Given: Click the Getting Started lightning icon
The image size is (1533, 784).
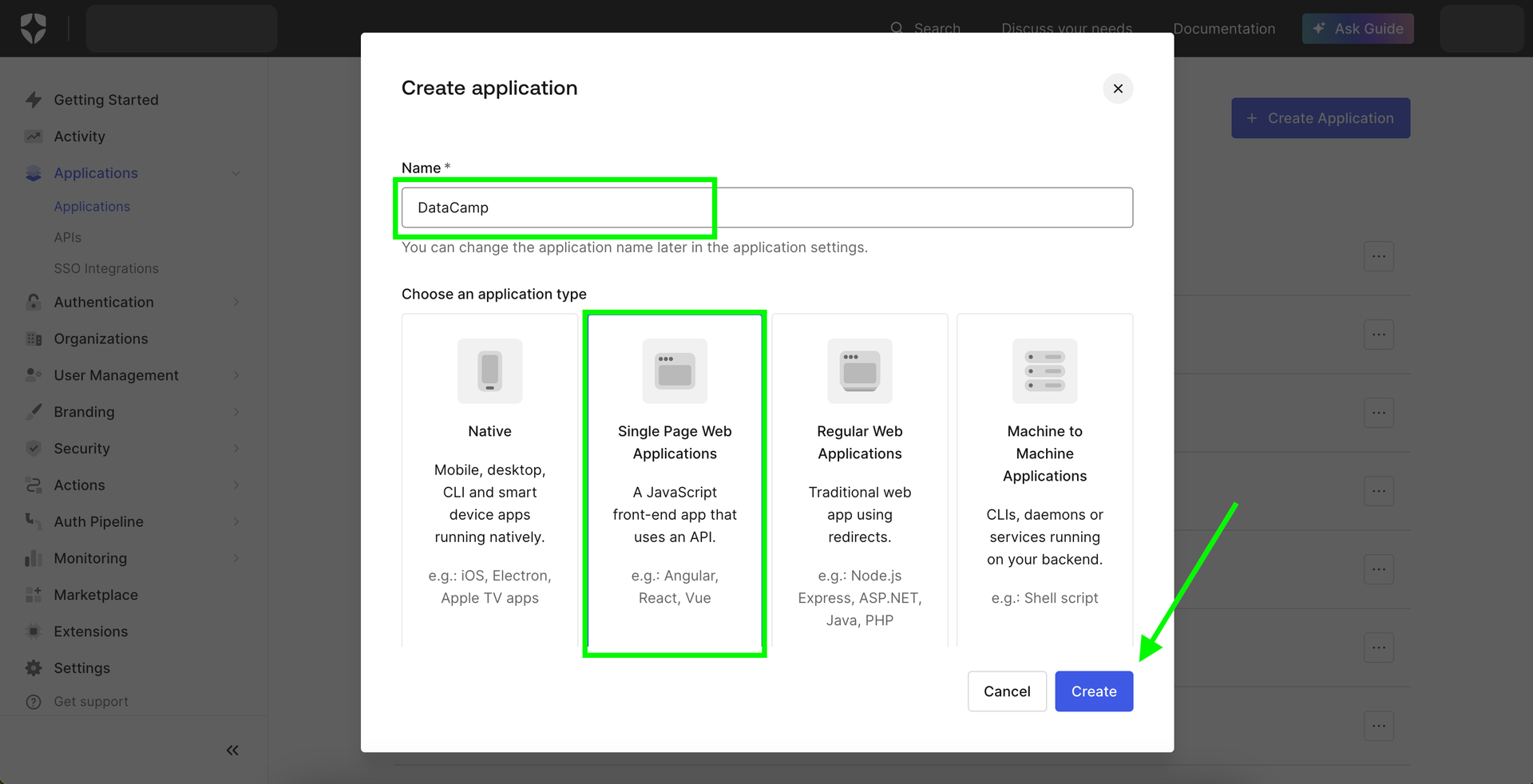Looking at the screenshot, I should 34,100.
